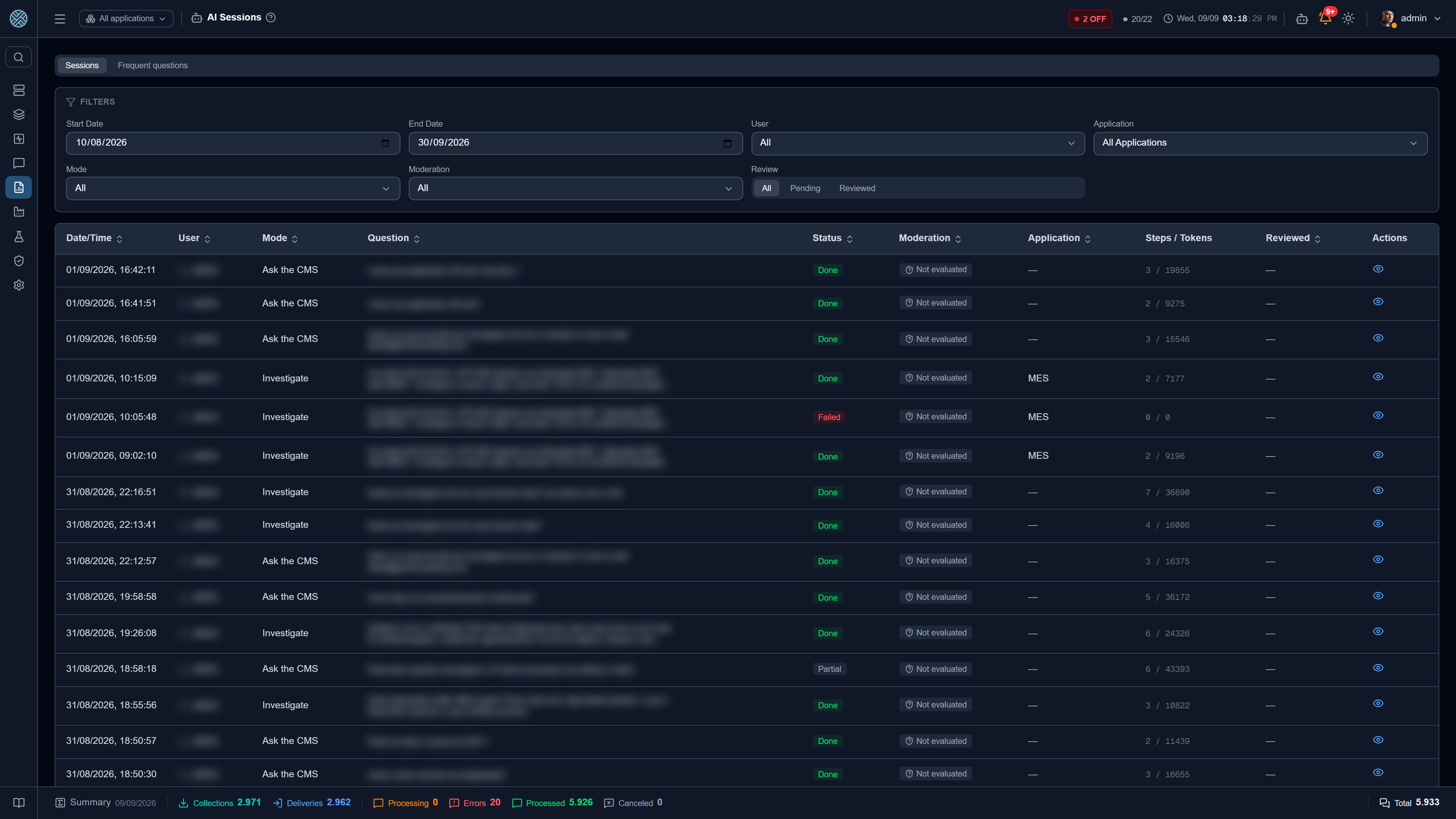Open the shield security sidebar icon

19,260
